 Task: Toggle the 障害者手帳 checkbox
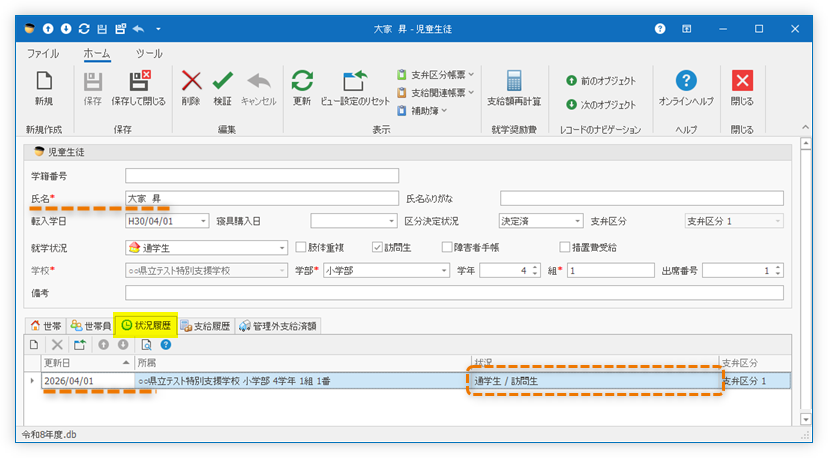[x=447, y=247]
